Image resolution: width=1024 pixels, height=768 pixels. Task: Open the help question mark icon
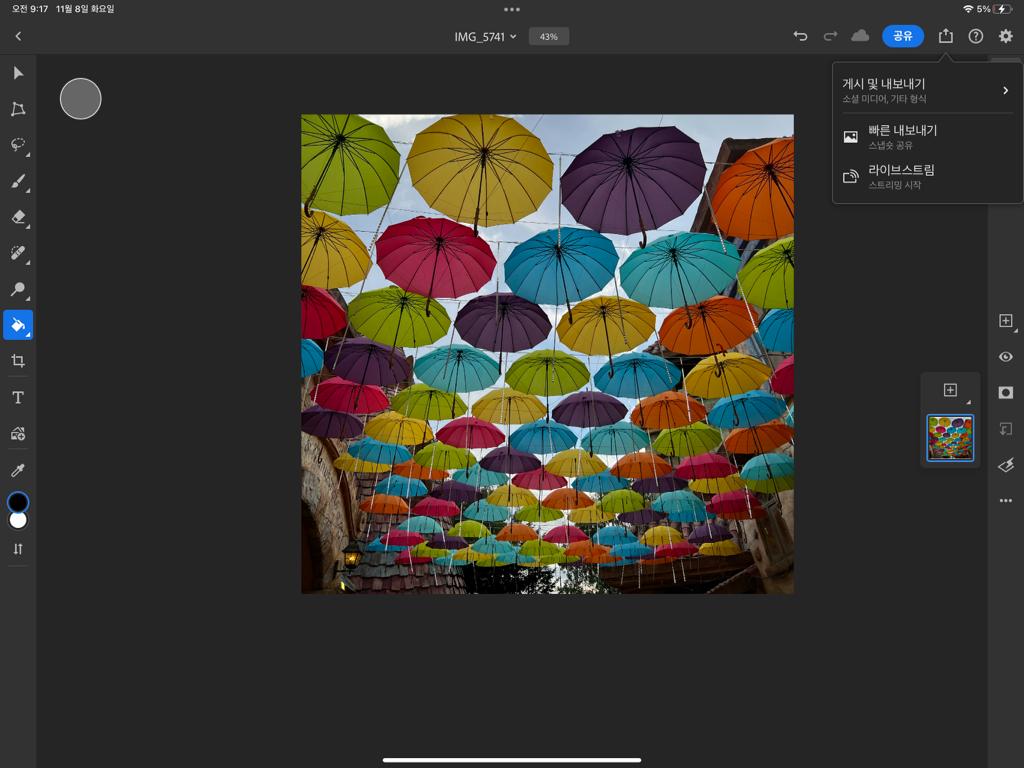tap(976, 37)
